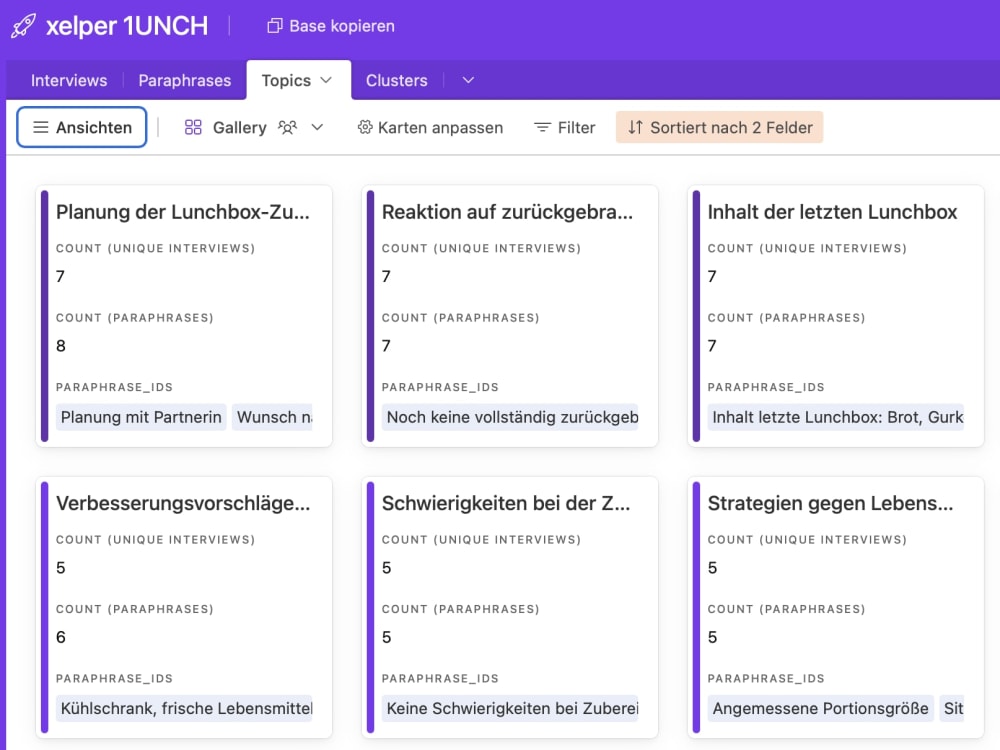Open the Reaktion auf zurückgebra... card

510,316
